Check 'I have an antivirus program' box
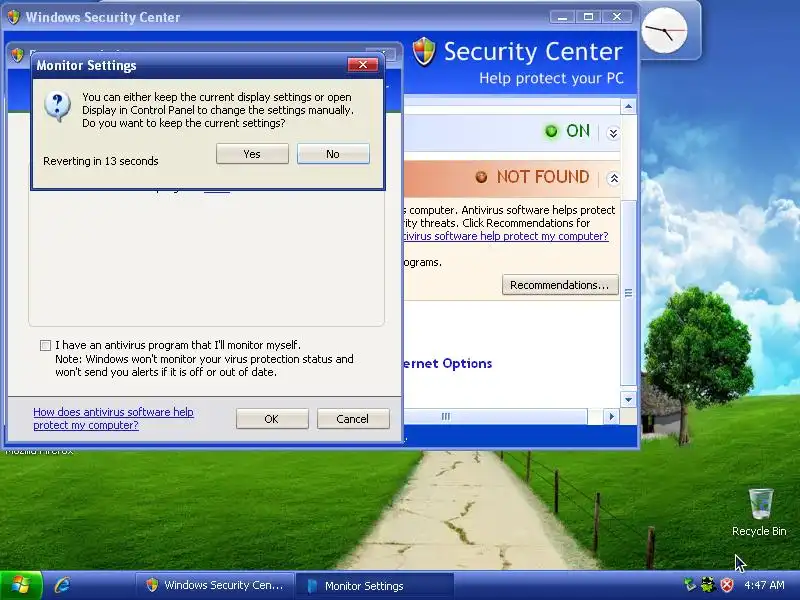 click(45, 345)
